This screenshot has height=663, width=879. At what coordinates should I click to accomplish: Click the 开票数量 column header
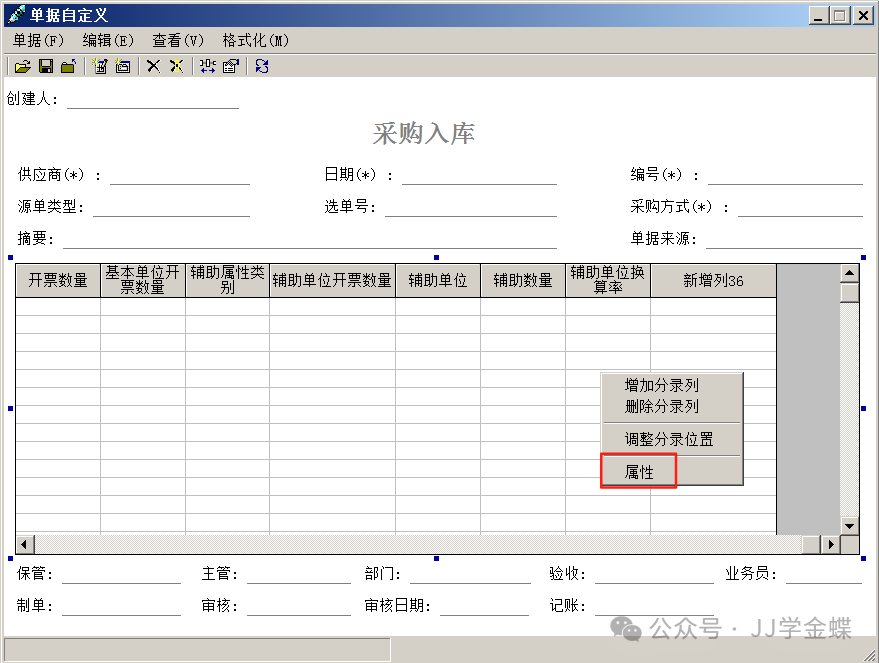(x=58, y=281)
